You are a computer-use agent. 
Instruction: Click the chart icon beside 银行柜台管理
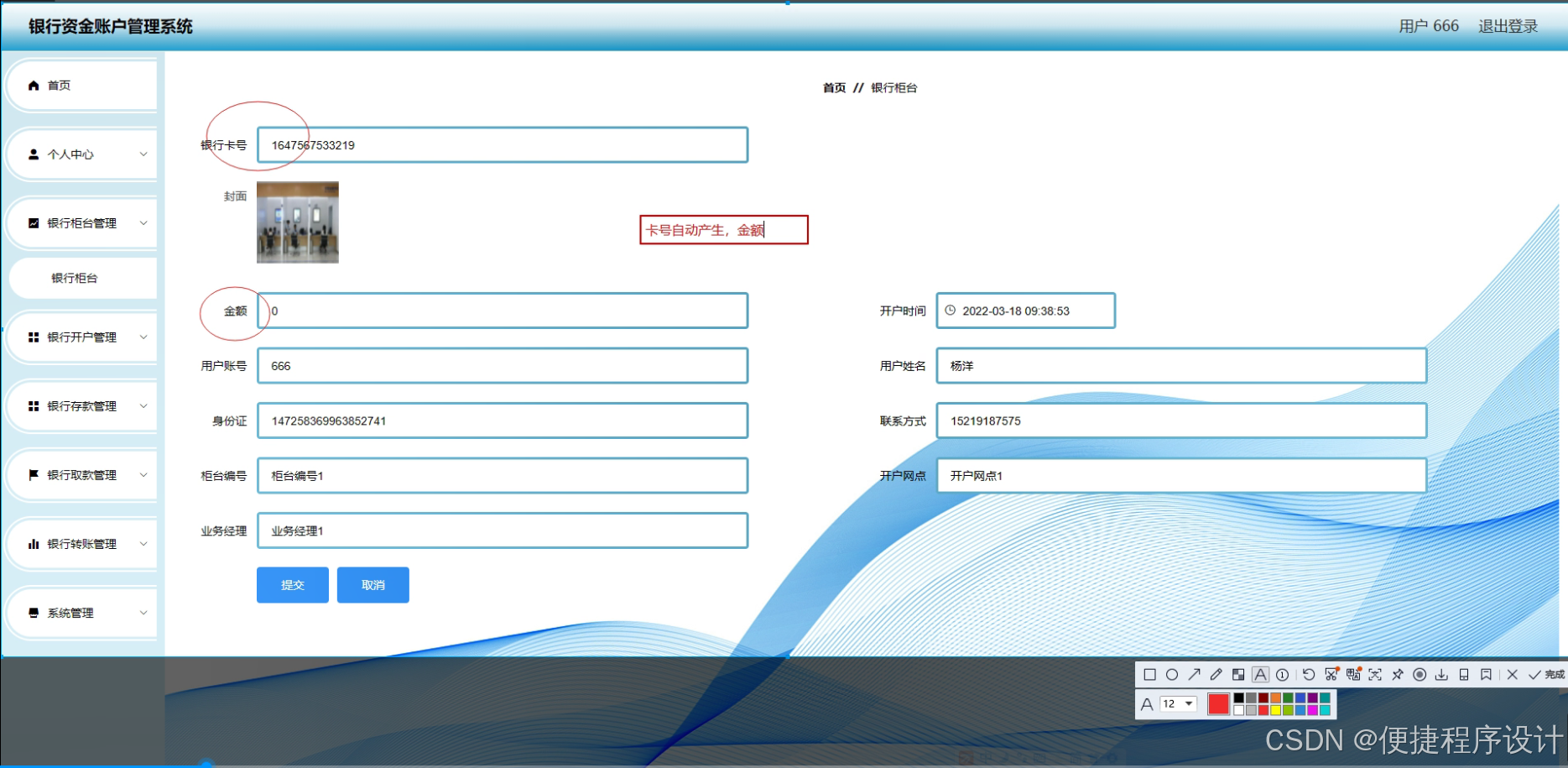point(34,222)
